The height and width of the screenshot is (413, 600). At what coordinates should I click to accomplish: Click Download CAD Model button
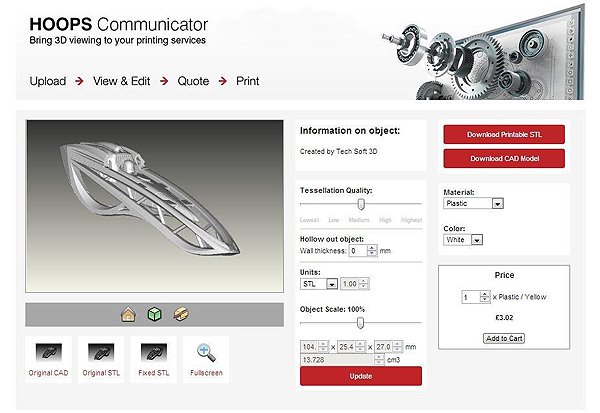click(x=504, y=158)
